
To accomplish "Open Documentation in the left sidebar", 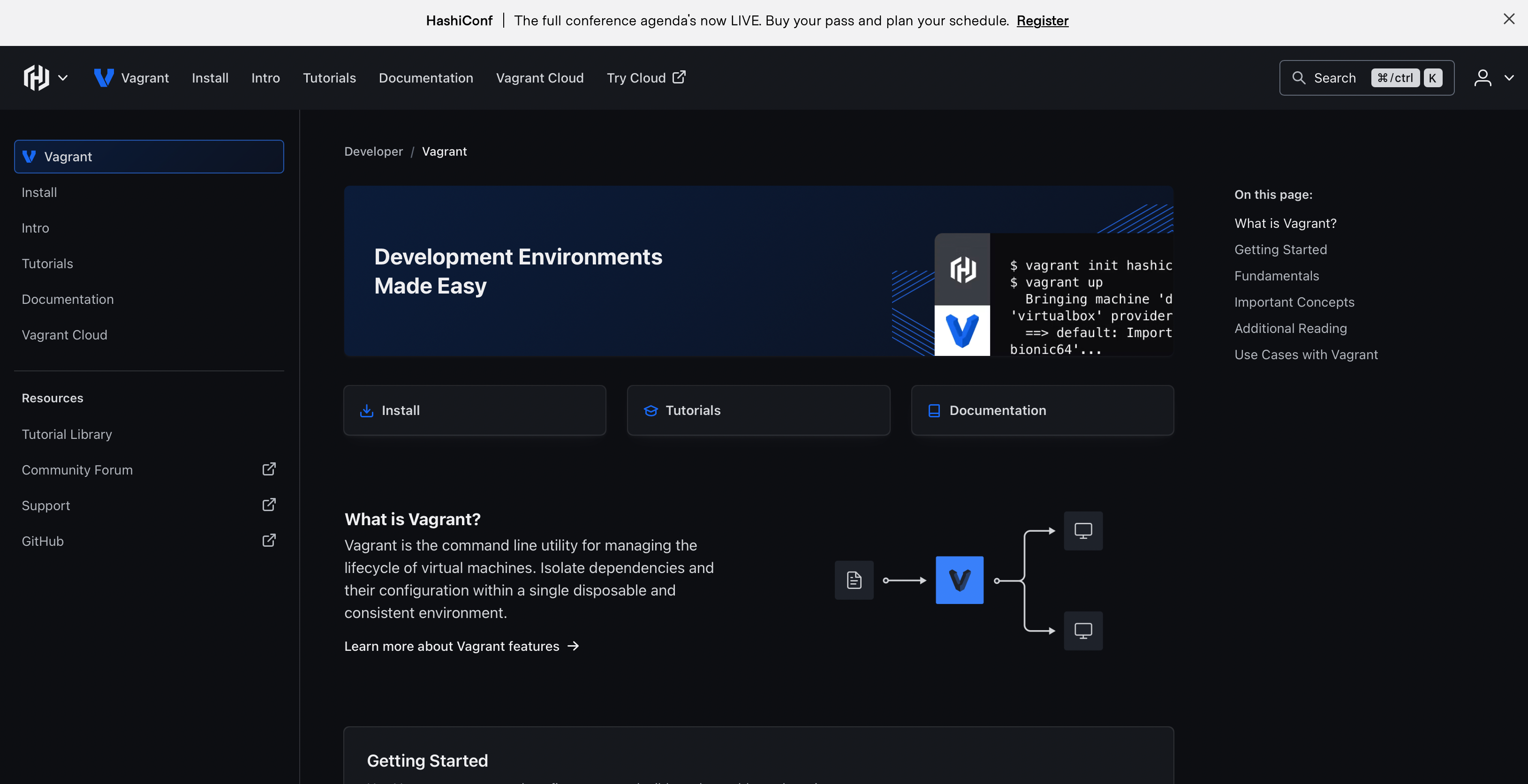I will [149, 299].
